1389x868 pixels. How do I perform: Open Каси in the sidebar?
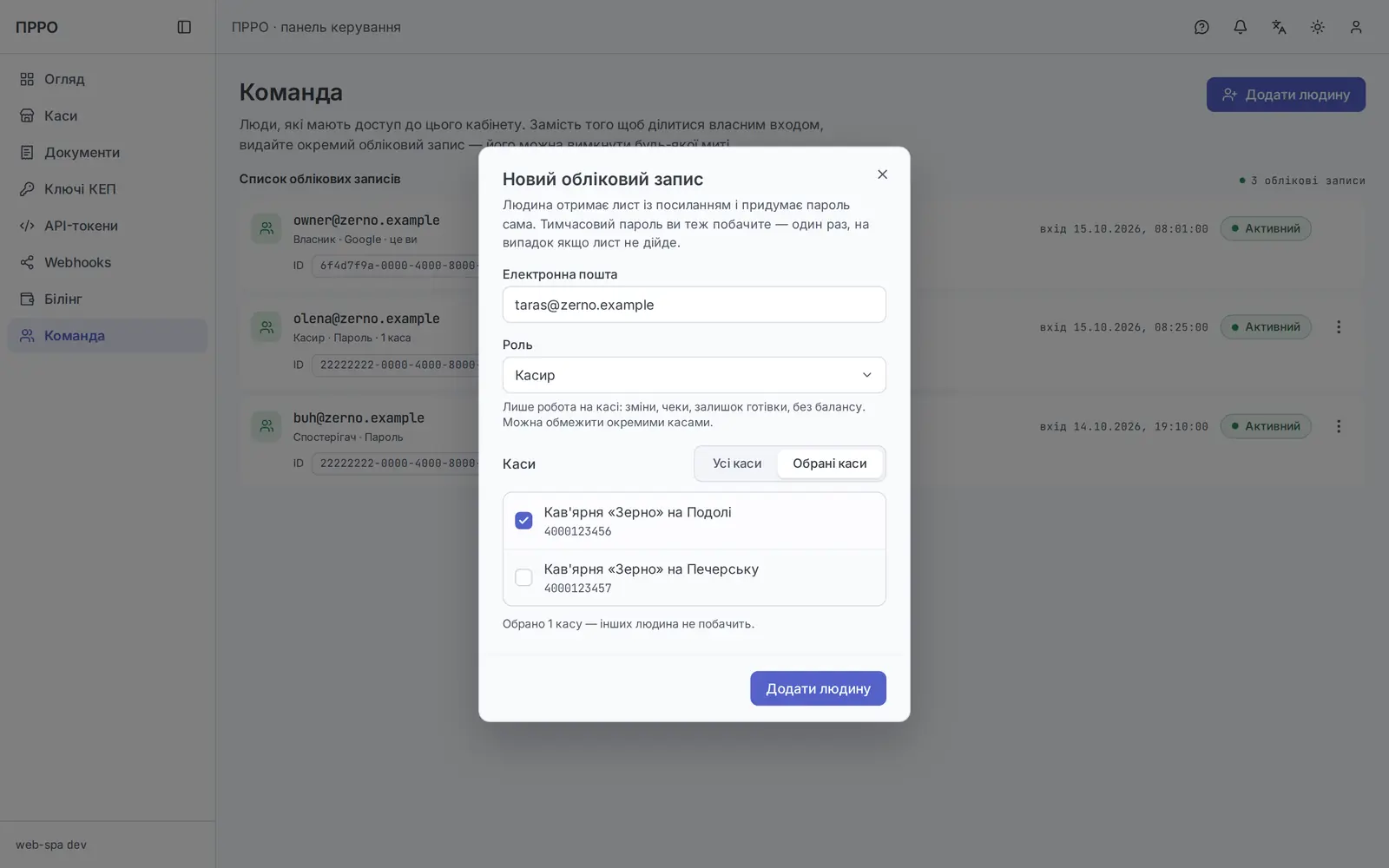pos(108,115)
